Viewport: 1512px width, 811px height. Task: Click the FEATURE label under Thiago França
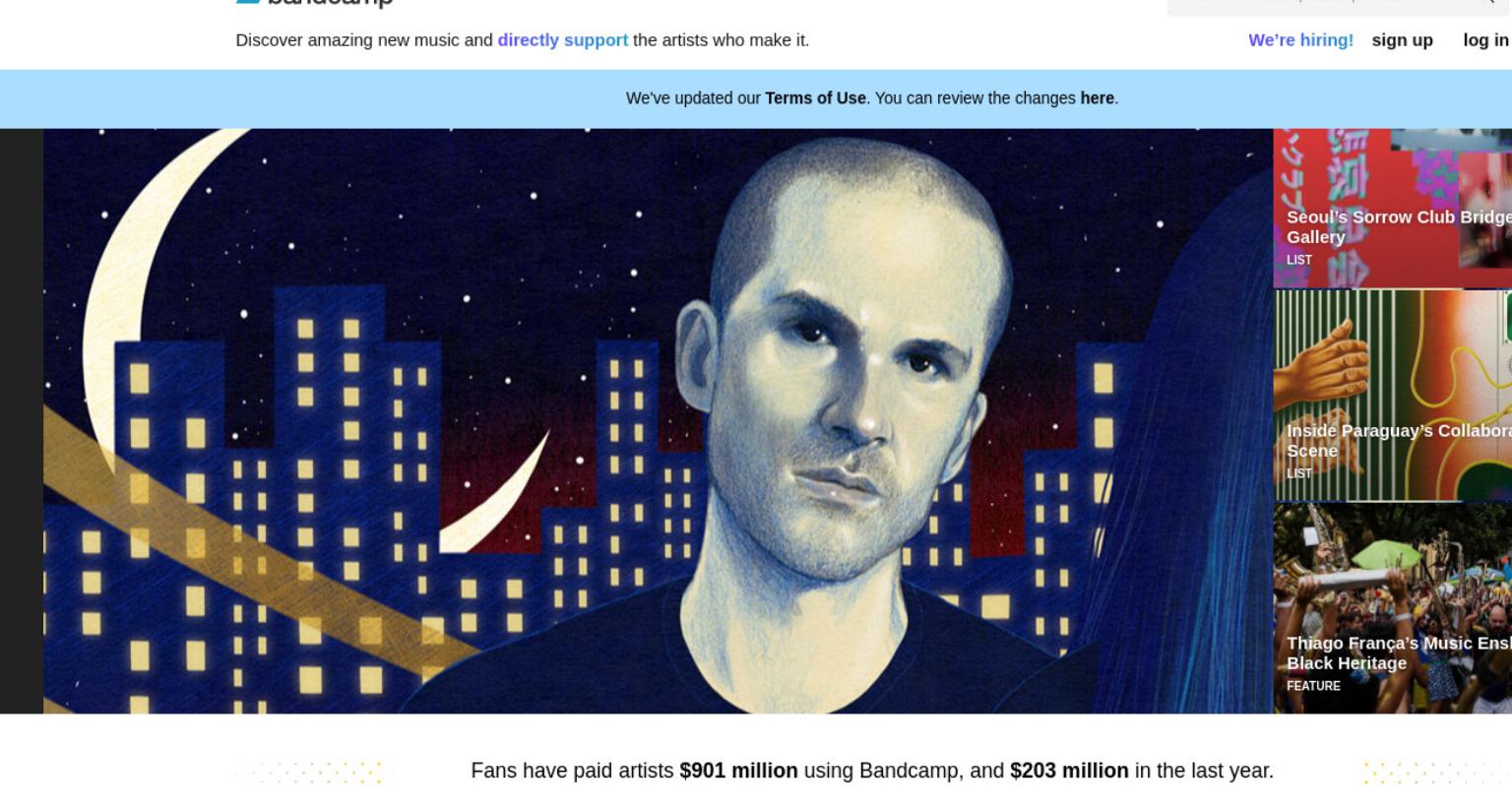coord(1313,686)
